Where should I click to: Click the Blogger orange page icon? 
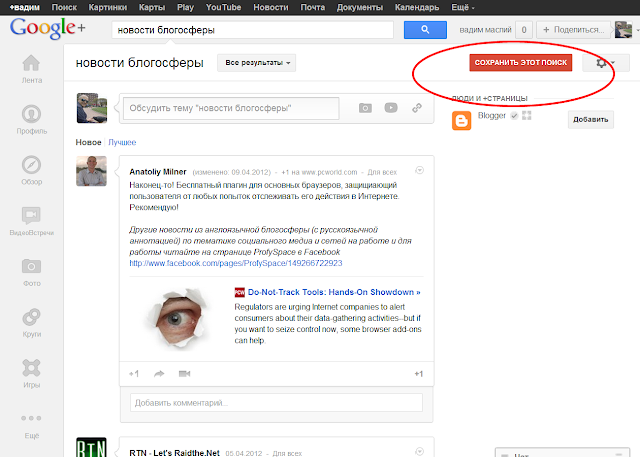[x=461, y=121]
